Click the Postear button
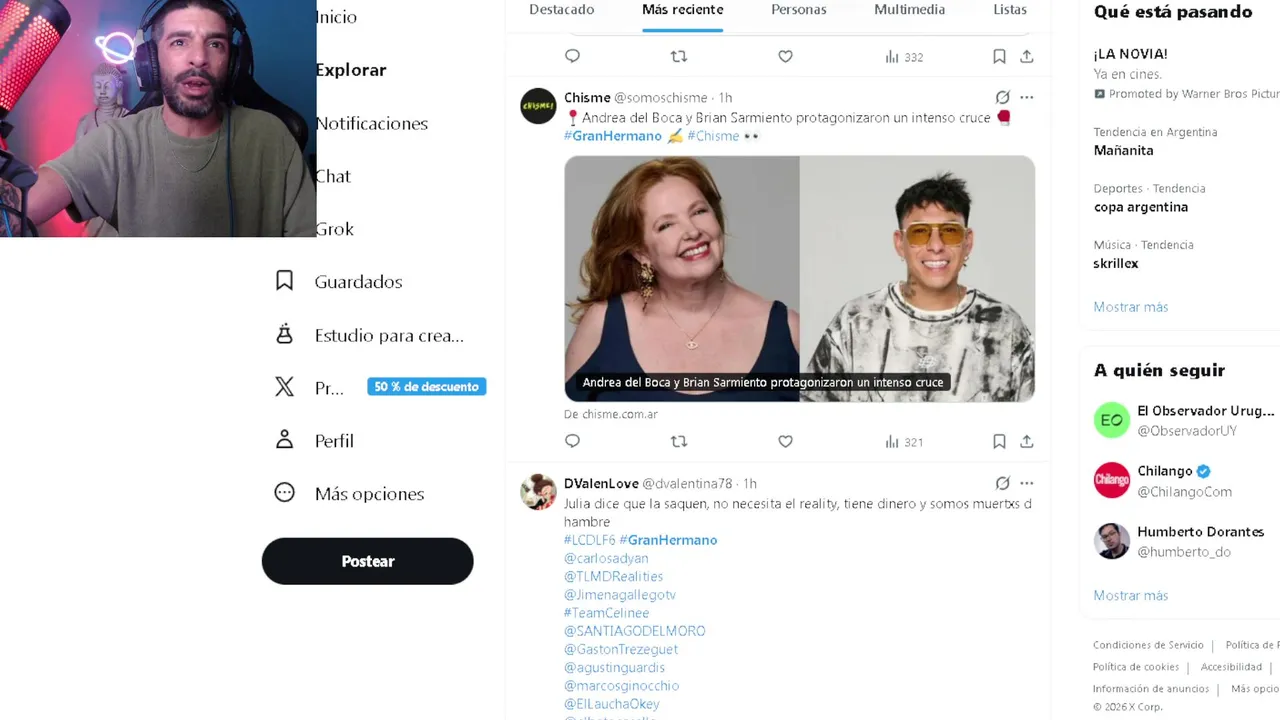 point(367,561)
